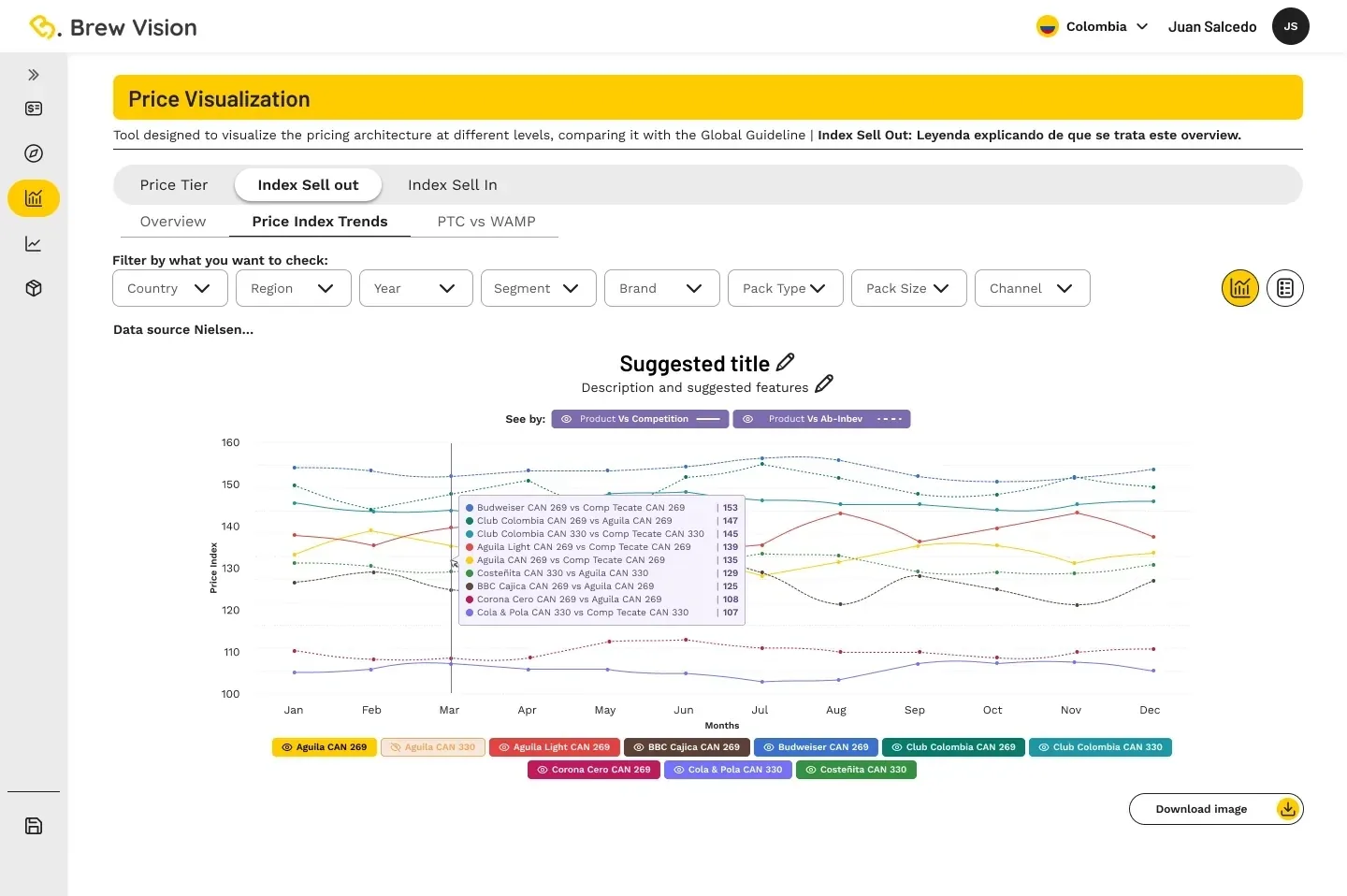This screenshot has height=896, width=1347.
Task: Open the JS user avatar
Action: click(1291, 26)
